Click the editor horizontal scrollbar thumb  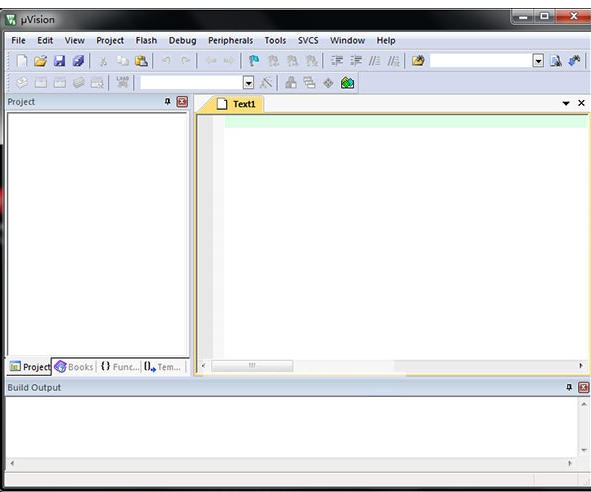pyautogui.click(x=252, y=365)
